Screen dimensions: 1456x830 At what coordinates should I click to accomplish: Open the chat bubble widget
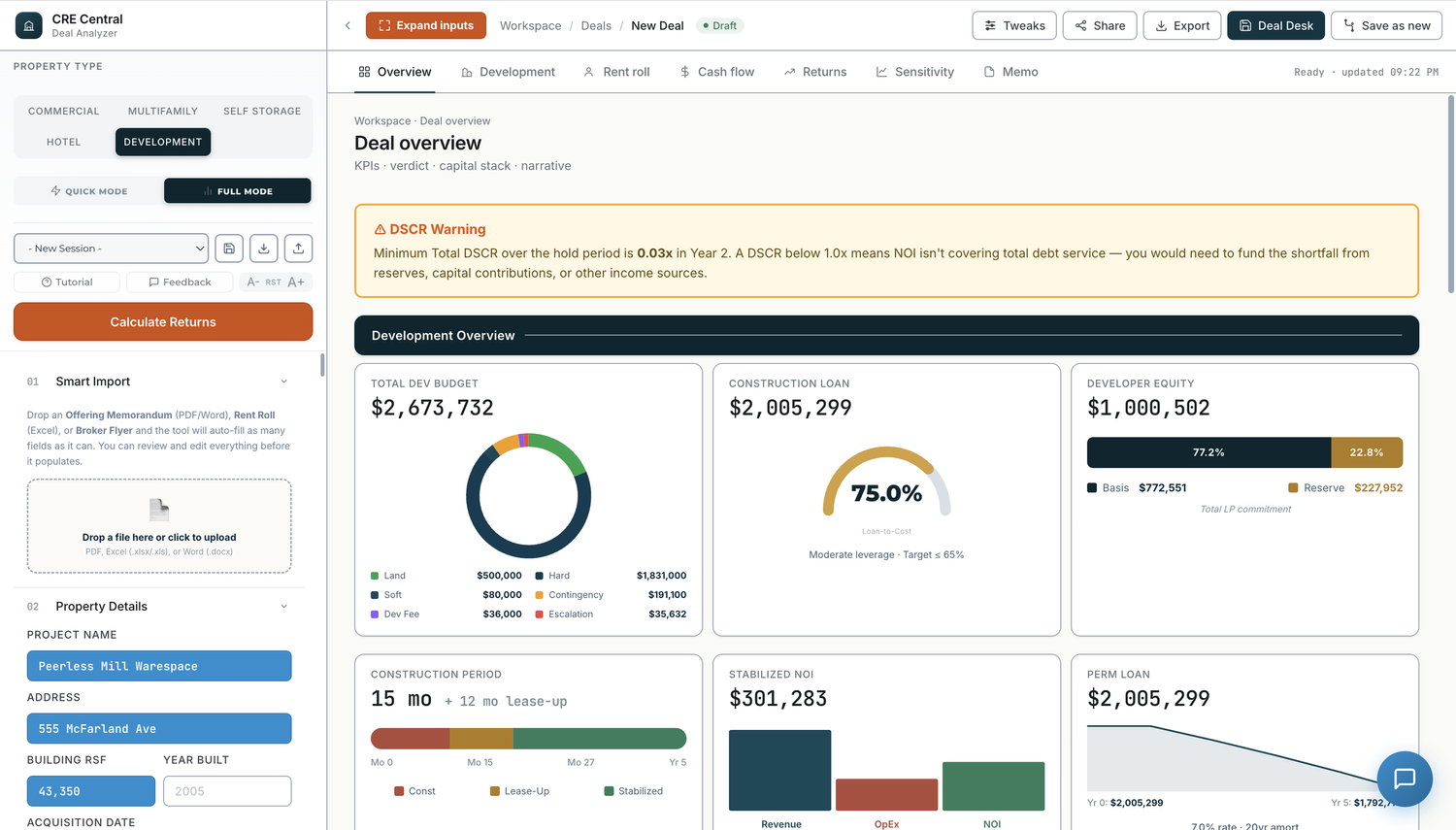coord(1405,779)
